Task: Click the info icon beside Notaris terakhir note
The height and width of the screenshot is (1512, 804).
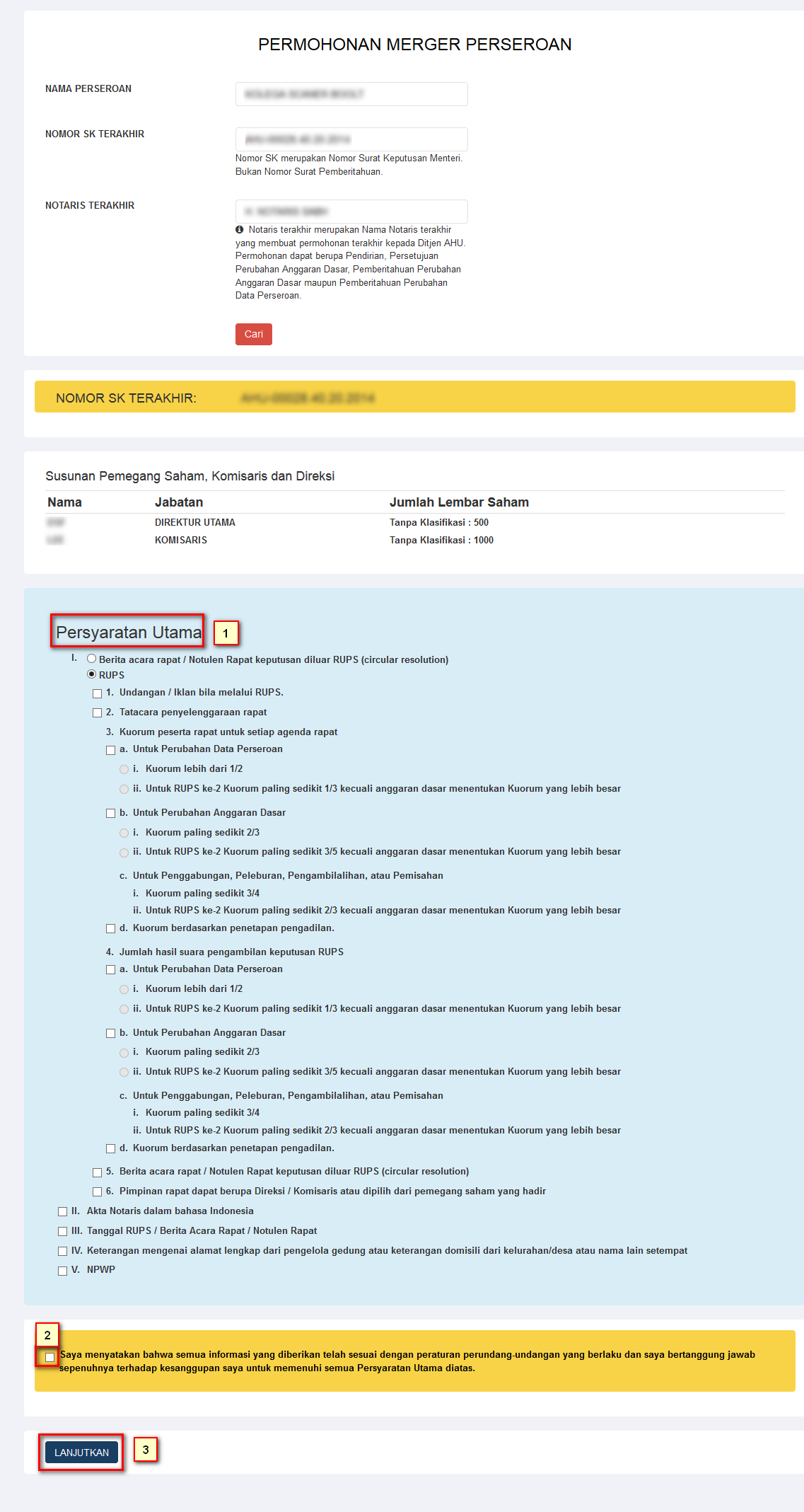Action: point(240,230)
